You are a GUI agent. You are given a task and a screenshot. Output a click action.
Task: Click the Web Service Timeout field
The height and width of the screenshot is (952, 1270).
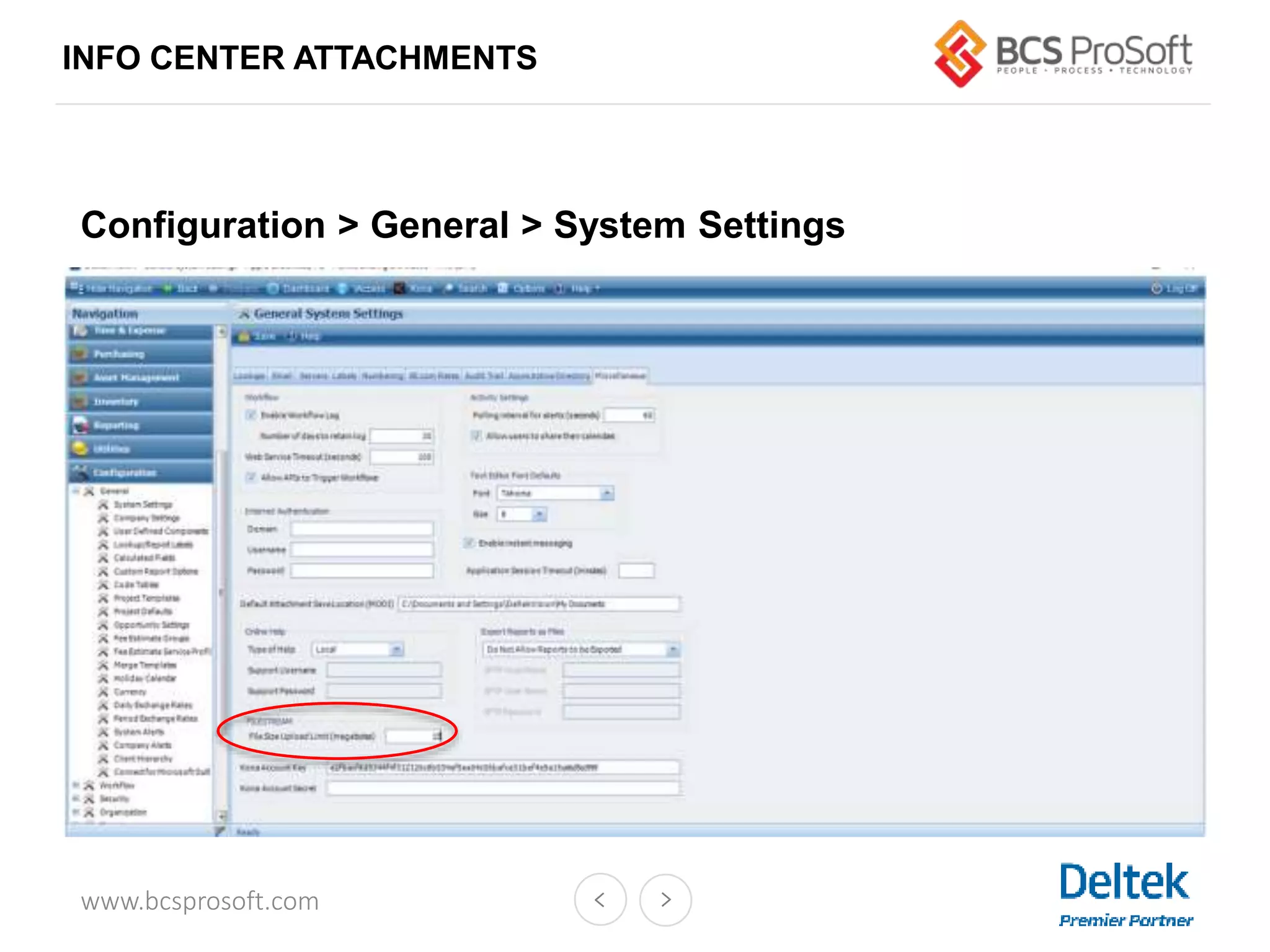pyautogui.click(x=402, y=457)
